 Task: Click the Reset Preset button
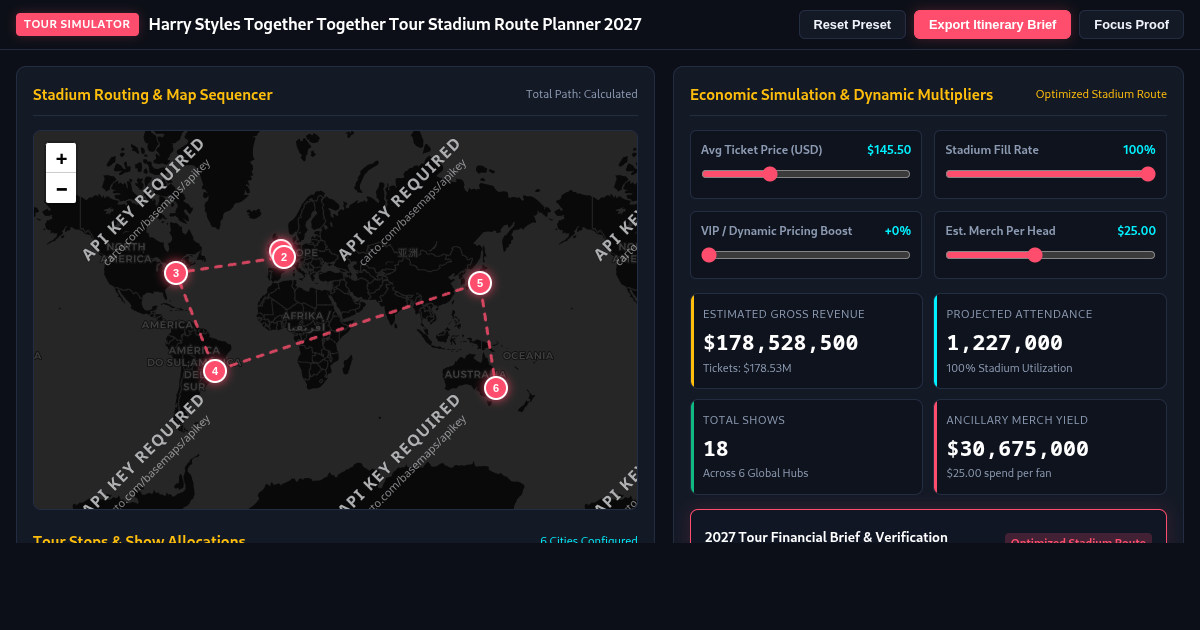pos(852,24)
